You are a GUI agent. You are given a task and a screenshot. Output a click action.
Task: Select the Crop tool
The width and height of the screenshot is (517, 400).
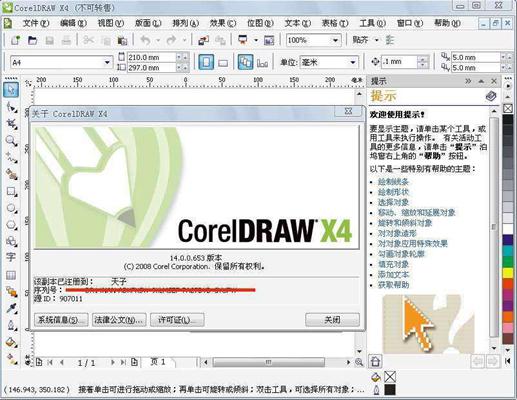[11, 124]
